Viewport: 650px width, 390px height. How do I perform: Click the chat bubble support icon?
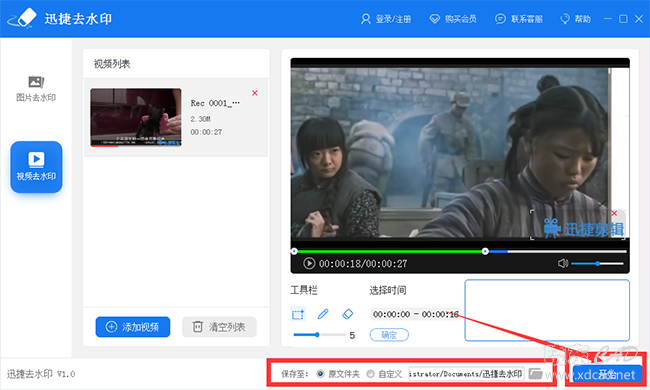tap(500, 19)
